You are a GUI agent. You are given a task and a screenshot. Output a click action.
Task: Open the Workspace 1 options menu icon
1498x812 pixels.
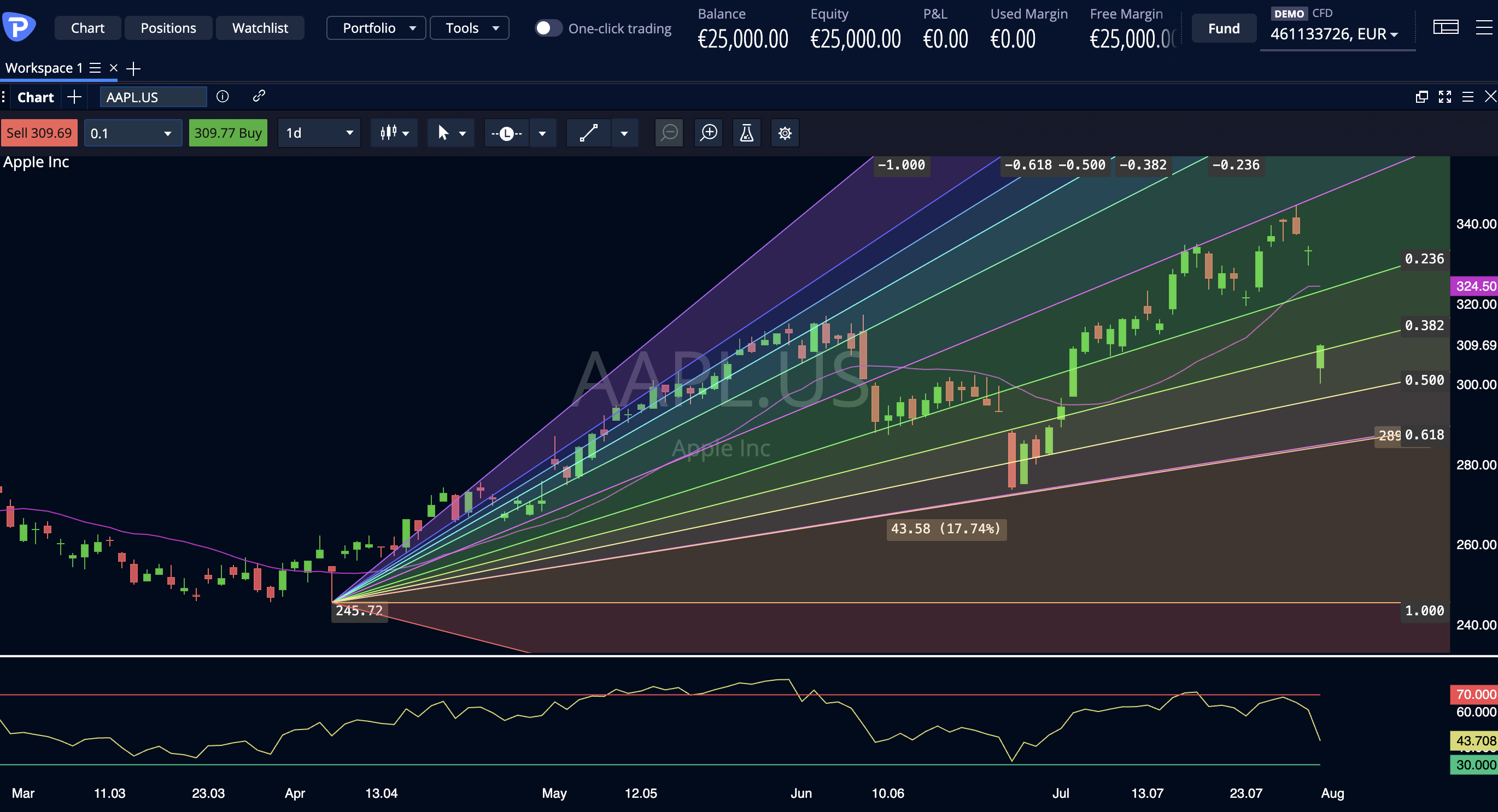point(95,68)
